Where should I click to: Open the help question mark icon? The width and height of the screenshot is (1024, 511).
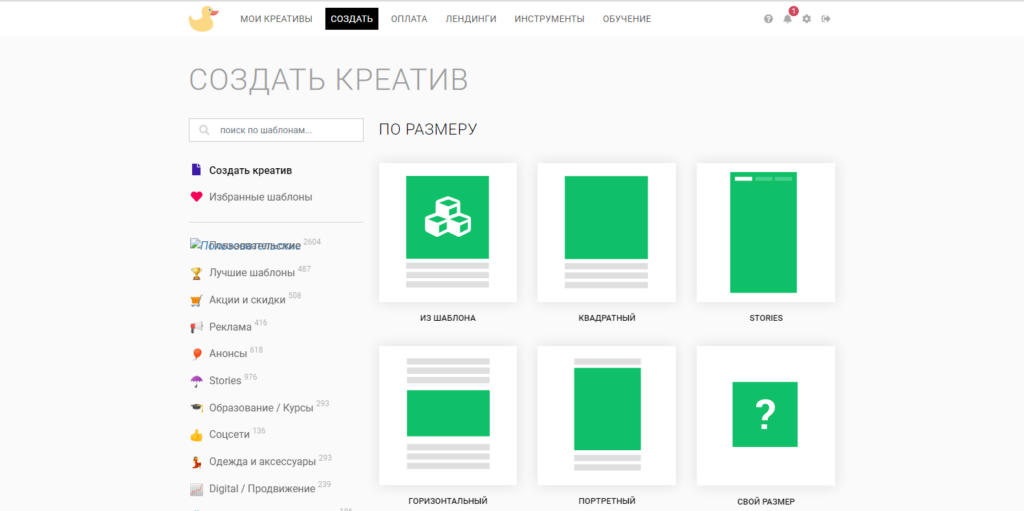click(x=768, y=19)
